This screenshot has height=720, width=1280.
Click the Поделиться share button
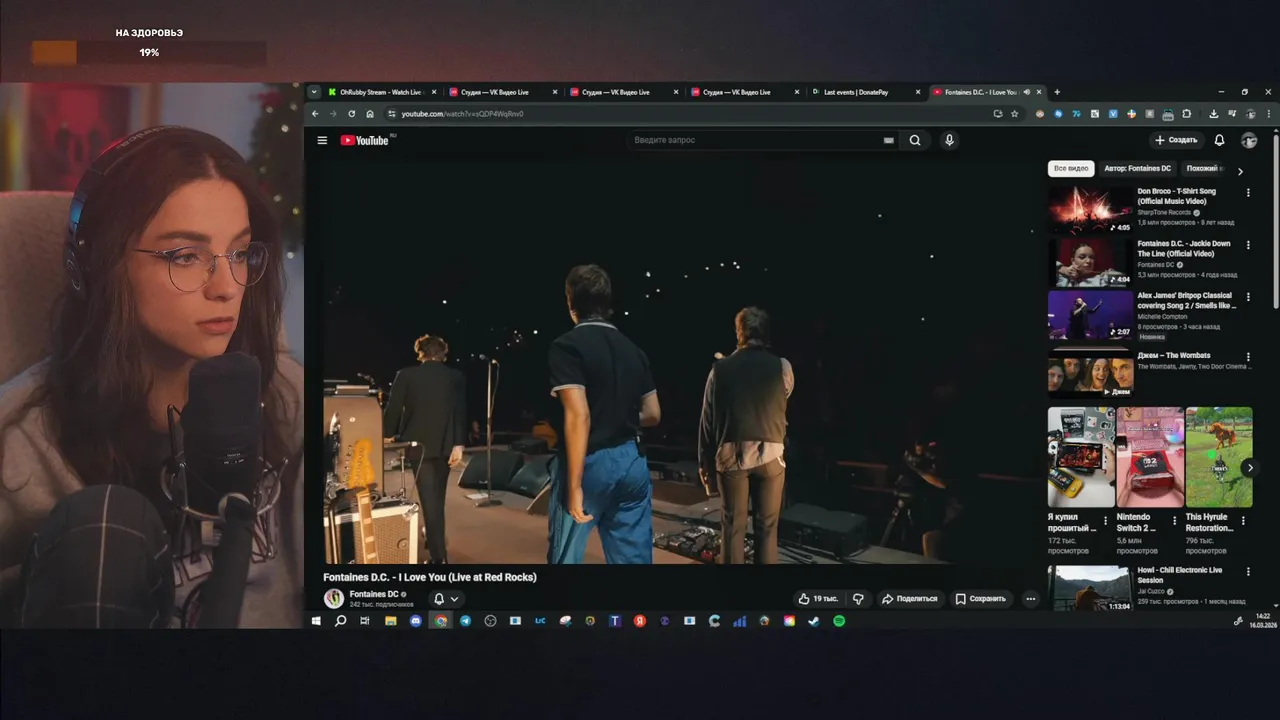tap(909, 599)
